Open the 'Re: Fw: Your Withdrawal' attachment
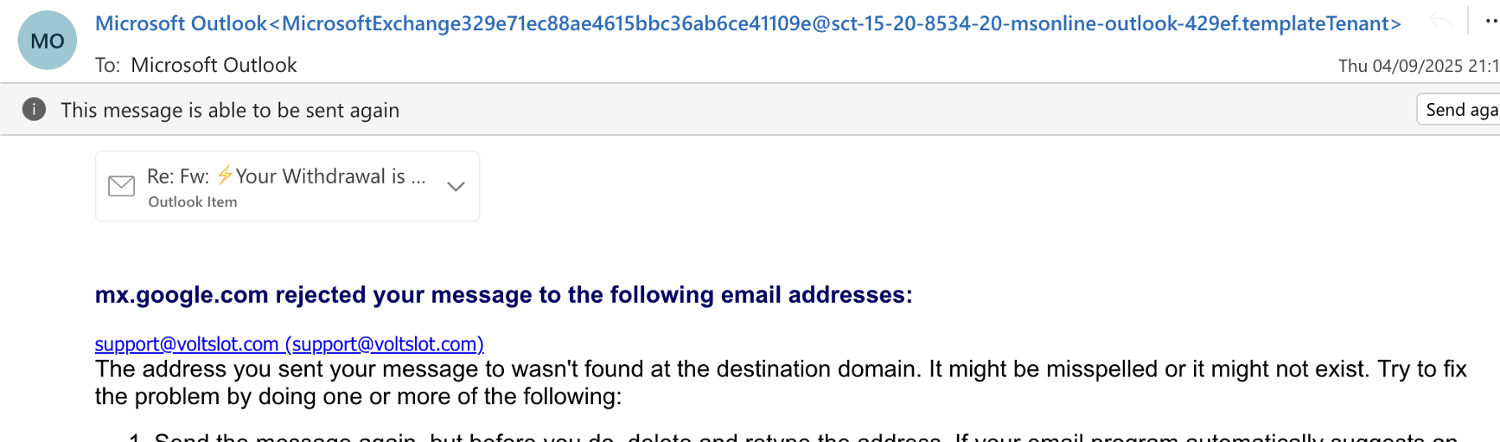Viewport: 1500px width, 442px height. click(x=287, y=177)
